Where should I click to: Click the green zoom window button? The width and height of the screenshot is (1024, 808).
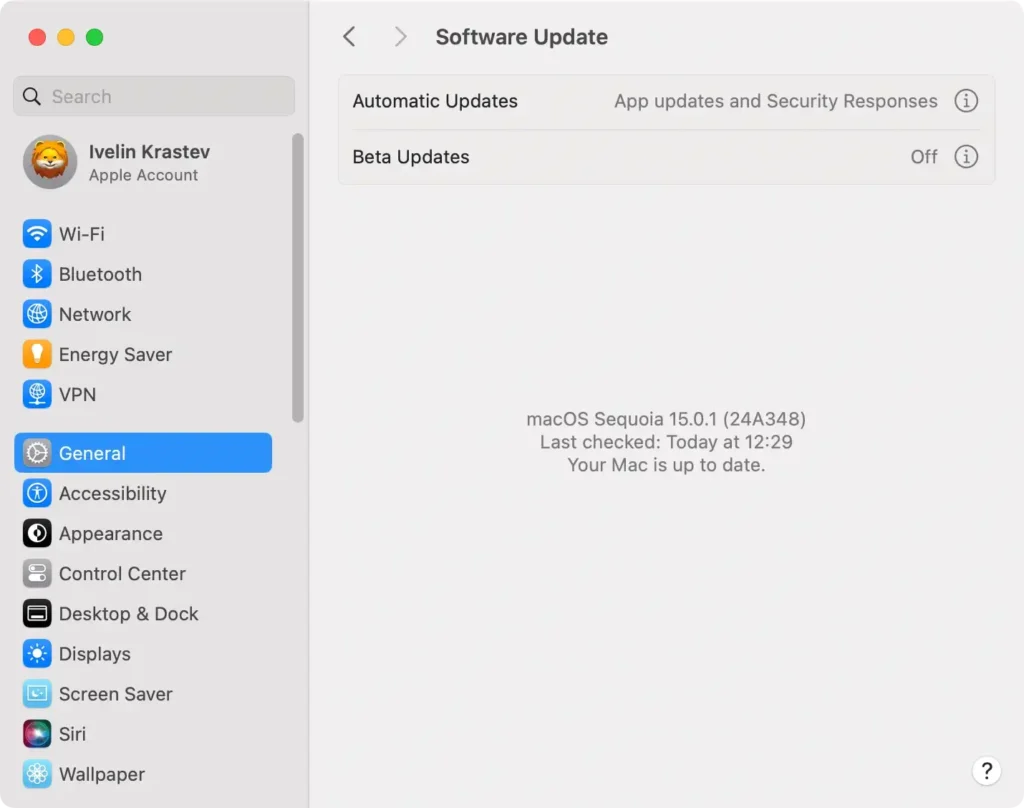95,37
